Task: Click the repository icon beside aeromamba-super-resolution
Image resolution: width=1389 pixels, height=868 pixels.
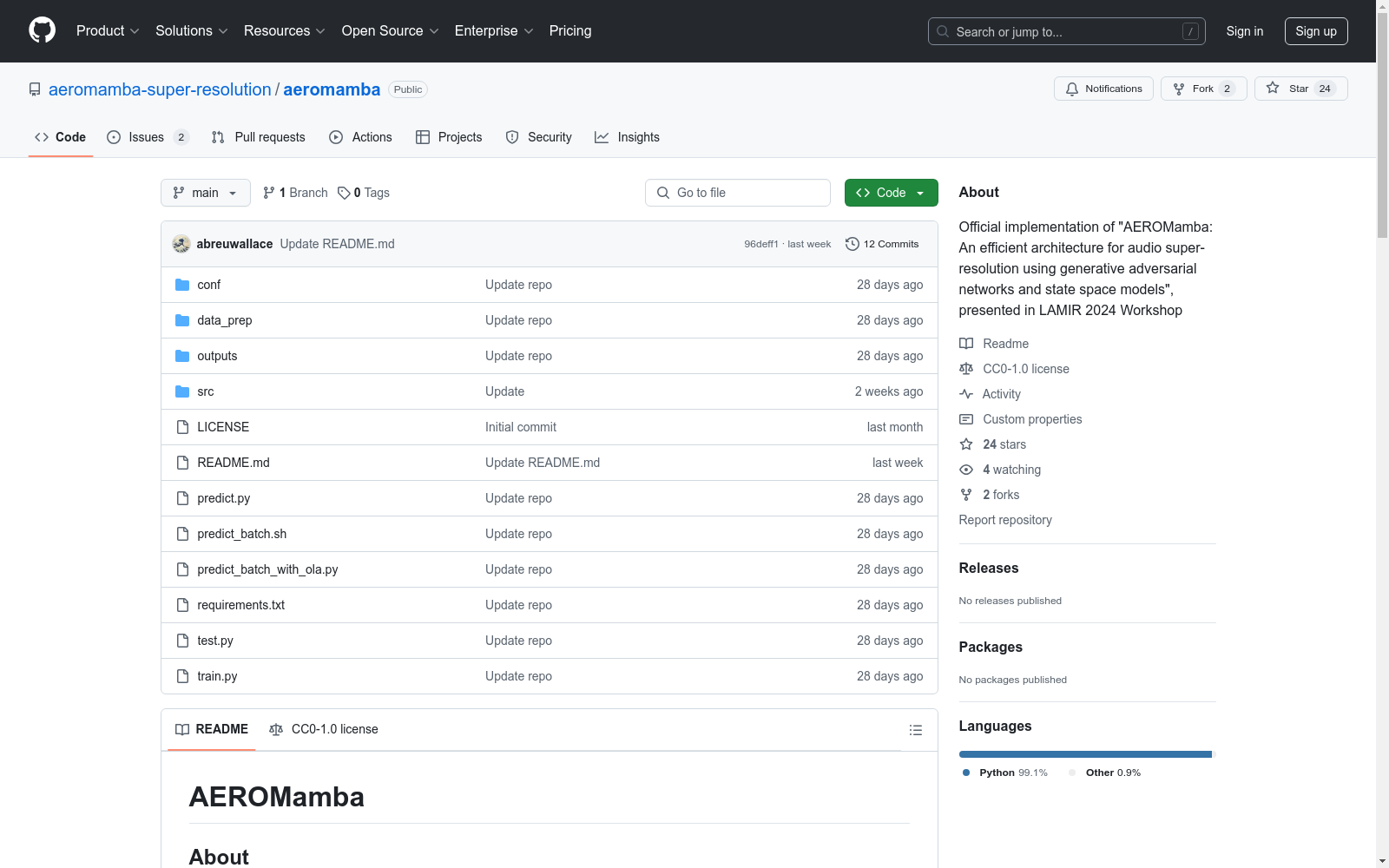Action: point(35,89)
